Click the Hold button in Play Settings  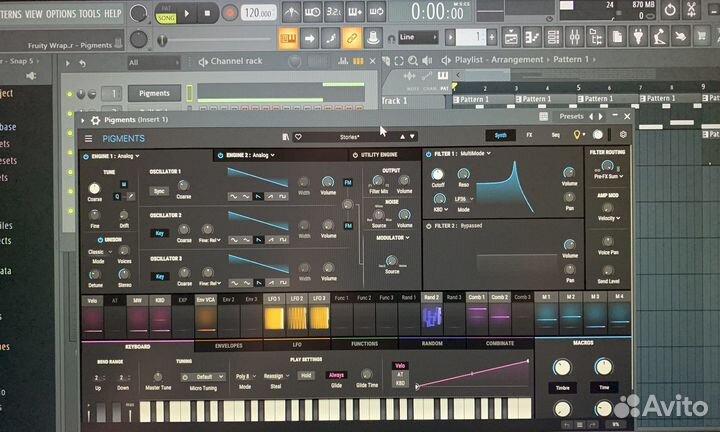306,376
